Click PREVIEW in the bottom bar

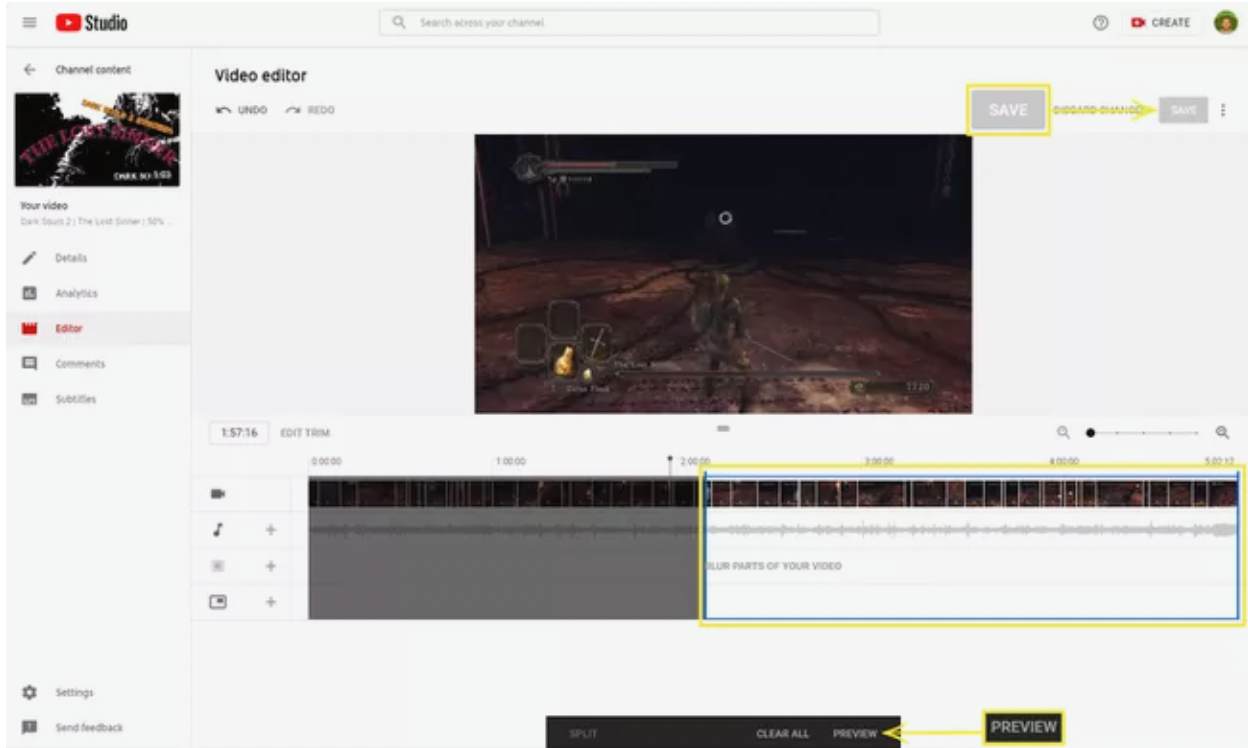pos(854,733)
